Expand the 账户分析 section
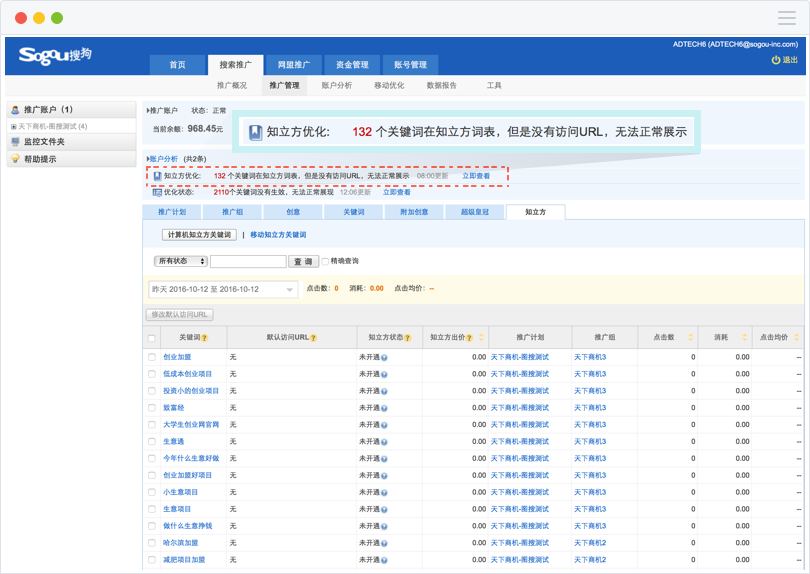The width and height of the screenshot is (810, 574). [x=148, y=159]
